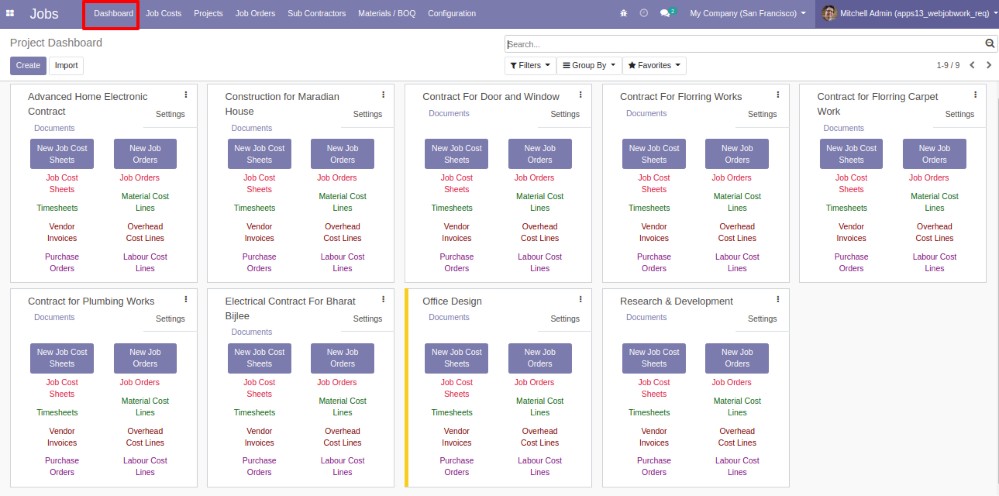Expand the Filters dropdown

(x=529, y=65)
